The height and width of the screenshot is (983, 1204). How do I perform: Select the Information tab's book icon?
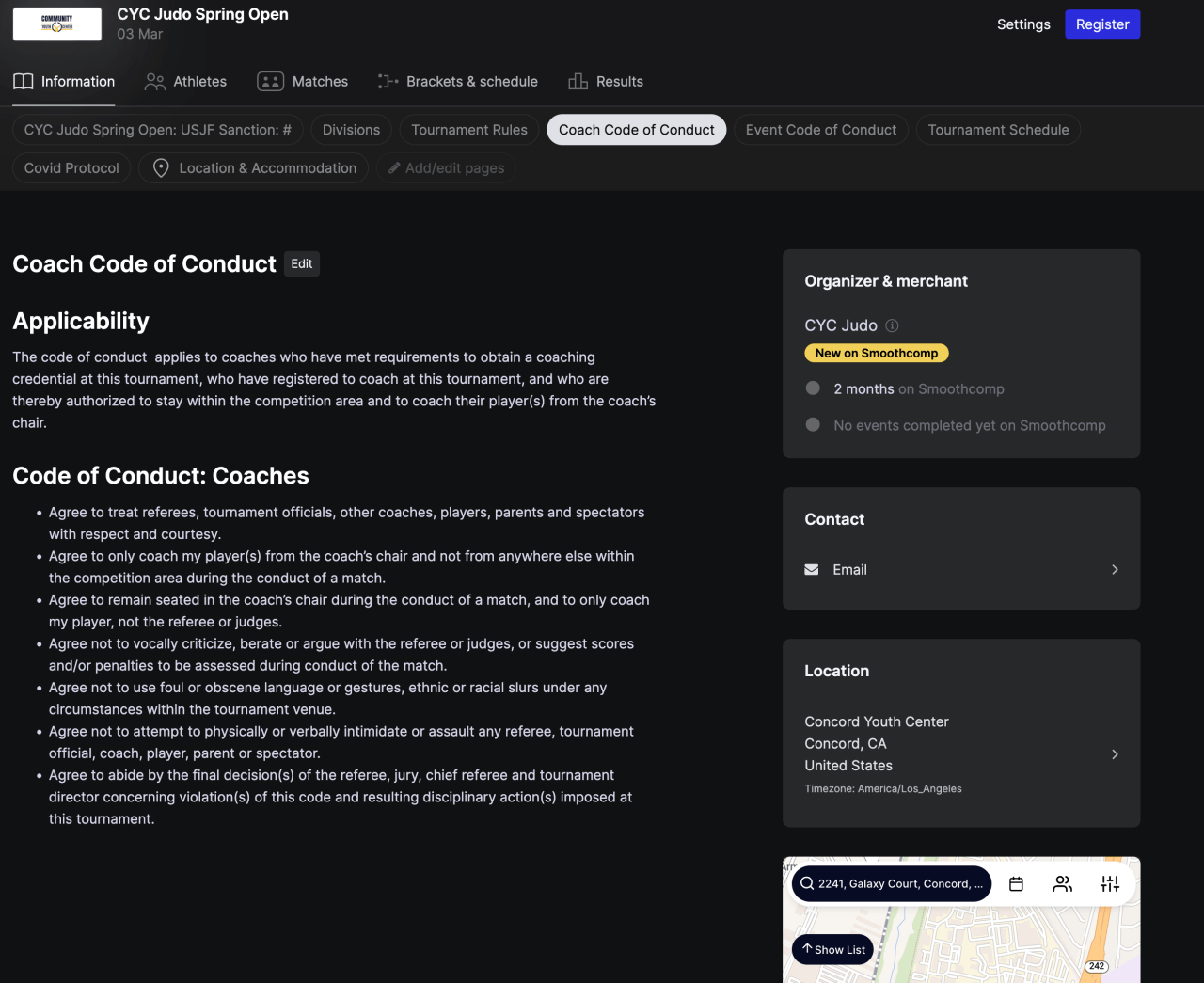point(23,82)
